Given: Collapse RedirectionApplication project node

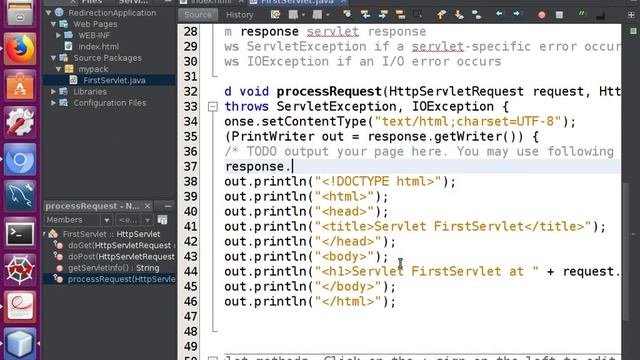Looking at the screenshot, I should tap(49, 13).
